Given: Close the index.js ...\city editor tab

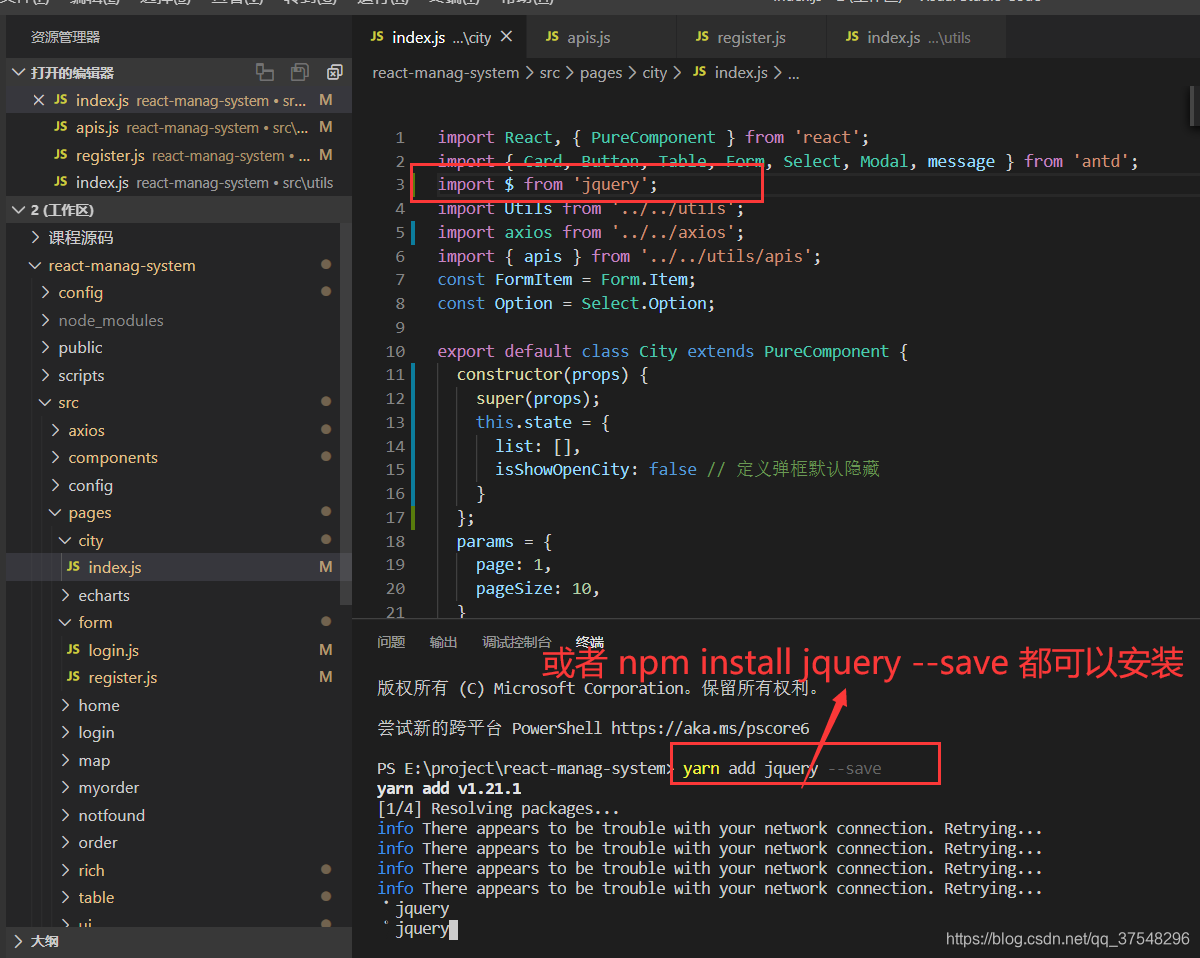Looking at the screenshot, I should [506, 37].
